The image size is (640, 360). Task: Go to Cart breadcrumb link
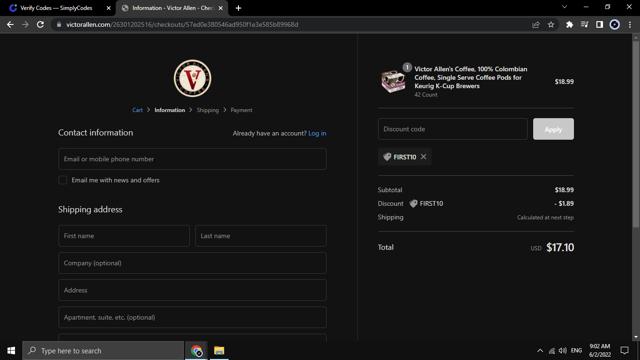click(137, 110)
